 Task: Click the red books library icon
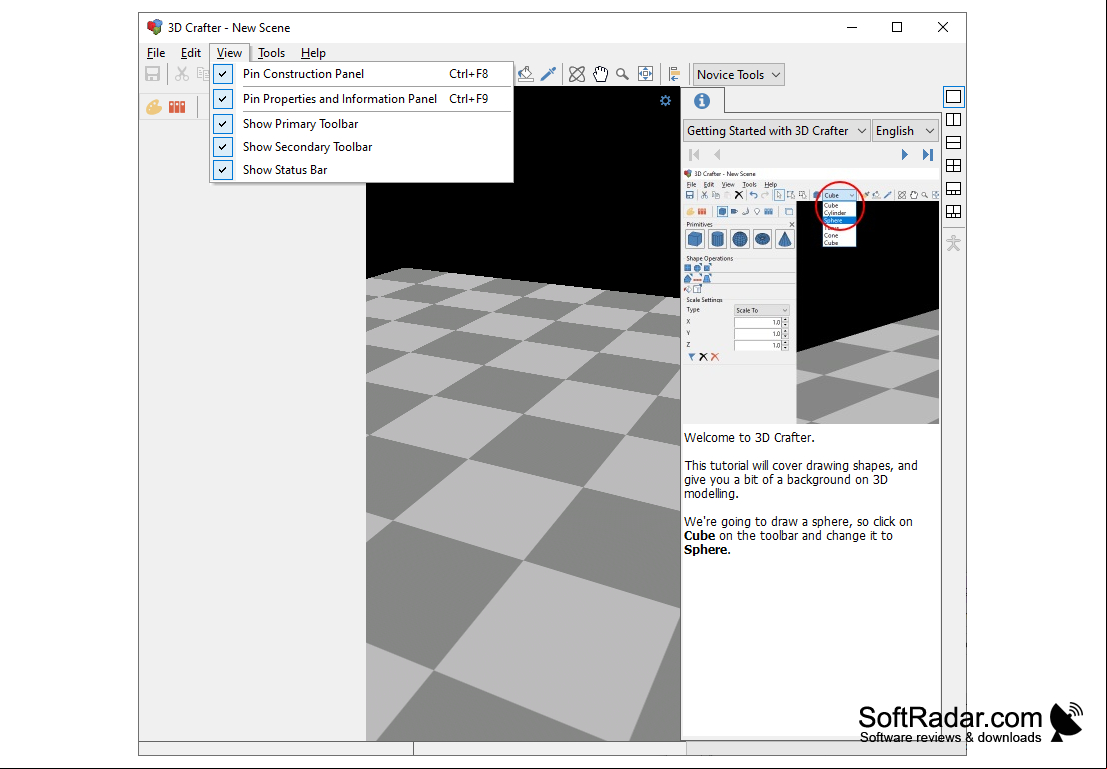click(176, 107)
